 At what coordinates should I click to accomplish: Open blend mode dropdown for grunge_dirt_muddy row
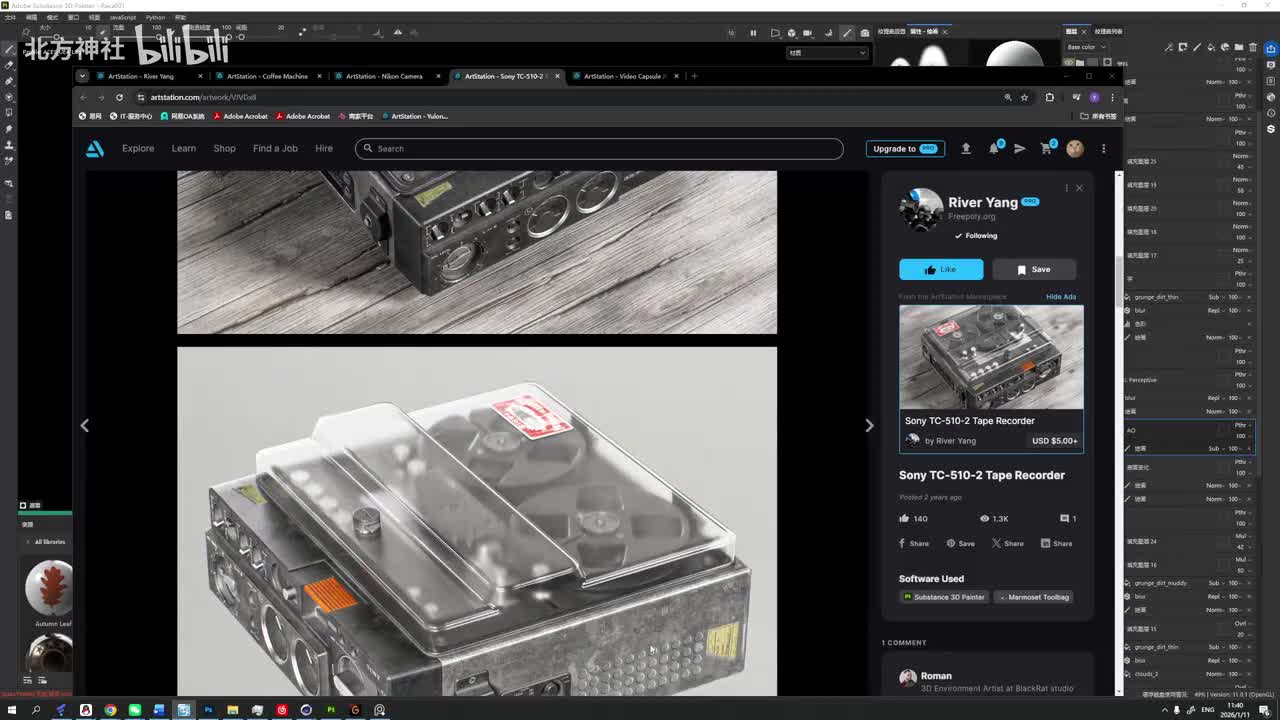pos(1215,583)
